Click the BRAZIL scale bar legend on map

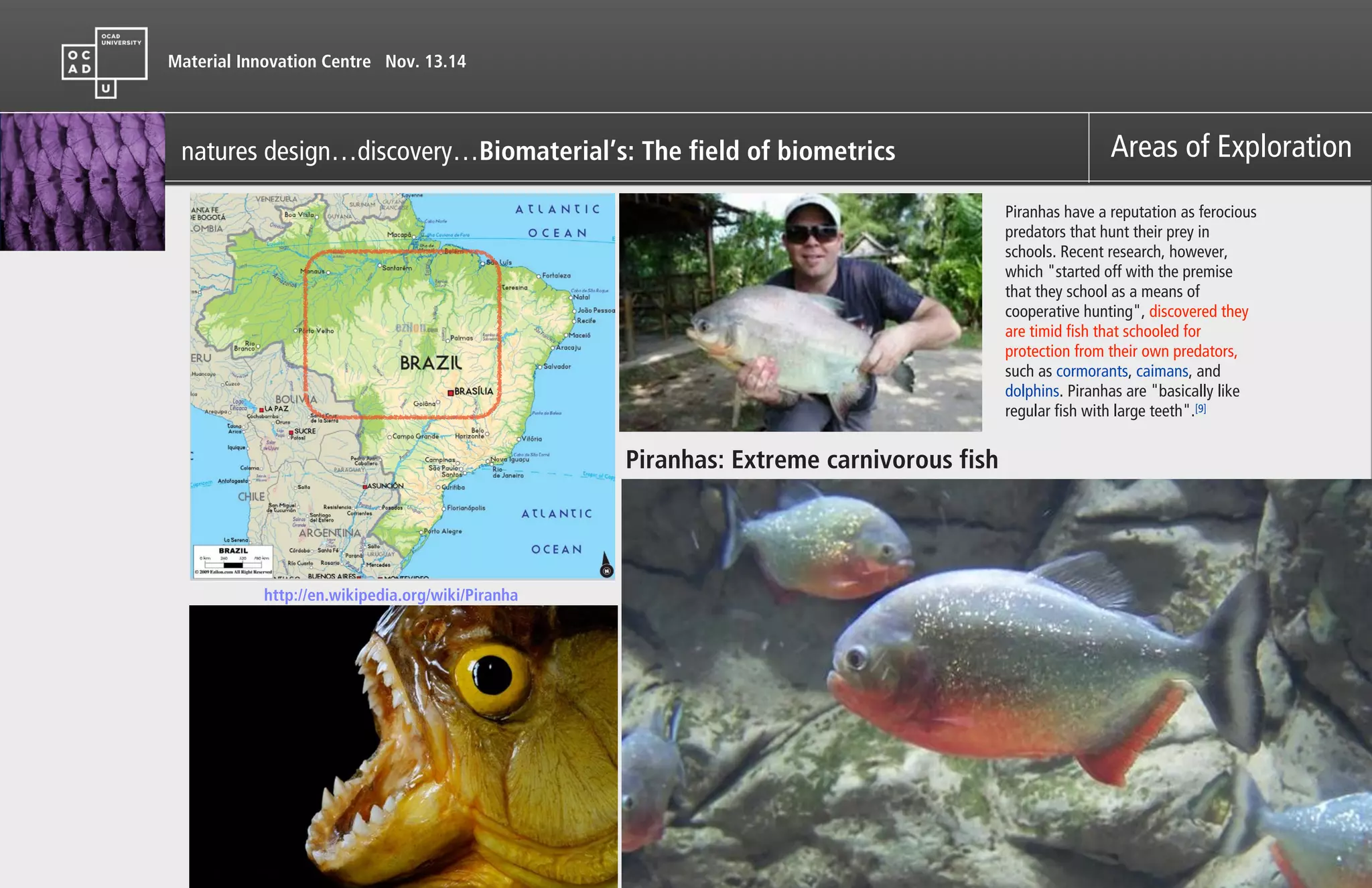233,561
